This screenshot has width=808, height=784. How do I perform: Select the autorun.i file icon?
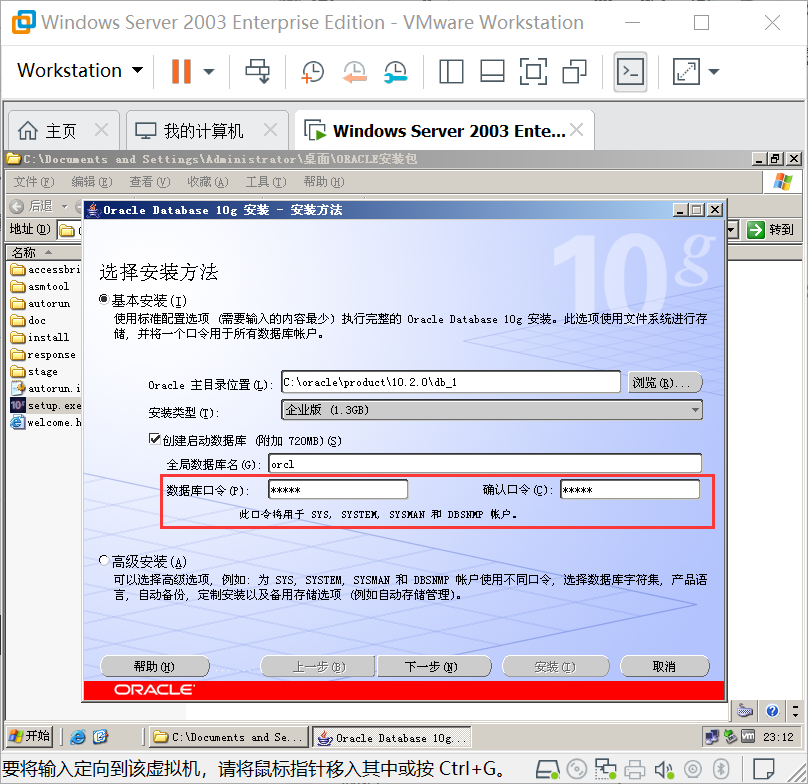(x=18, y=388)
